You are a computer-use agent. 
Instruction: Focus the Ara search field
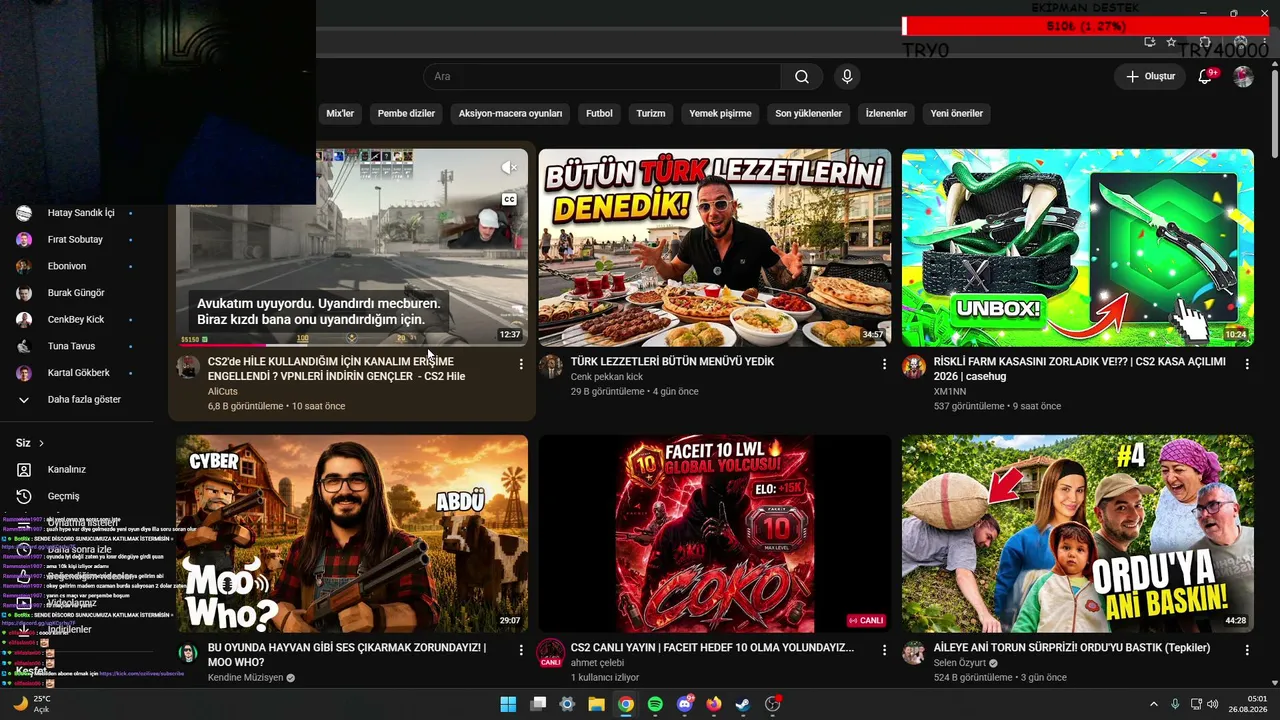point(602,77)
